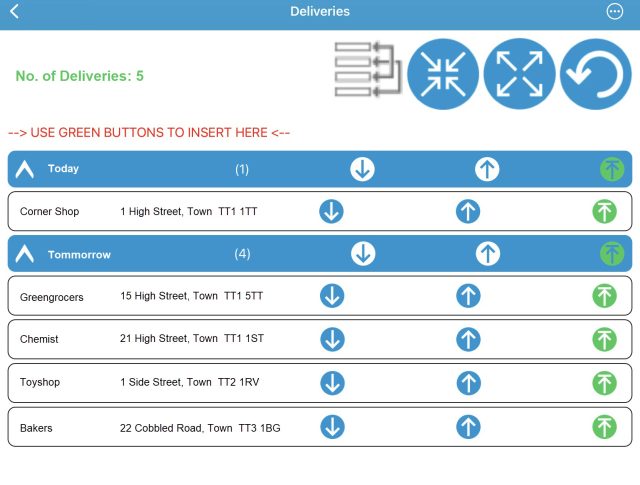Viewport: 640px width, 485px height.
Task: Click the No. of Deliveries: 5 label
Action: click(x=80, y=76)
